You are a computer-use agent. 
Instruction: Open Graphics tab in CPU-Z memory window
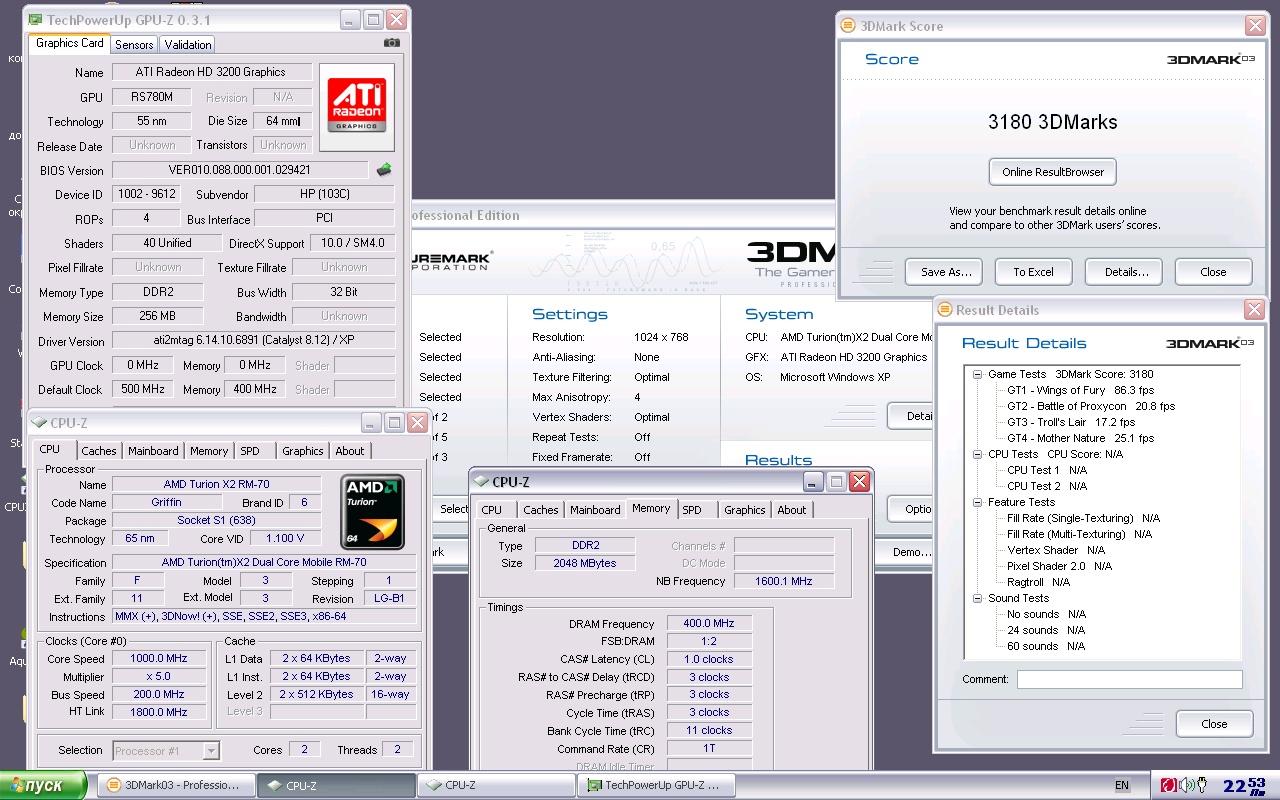(x=744, y=510)
